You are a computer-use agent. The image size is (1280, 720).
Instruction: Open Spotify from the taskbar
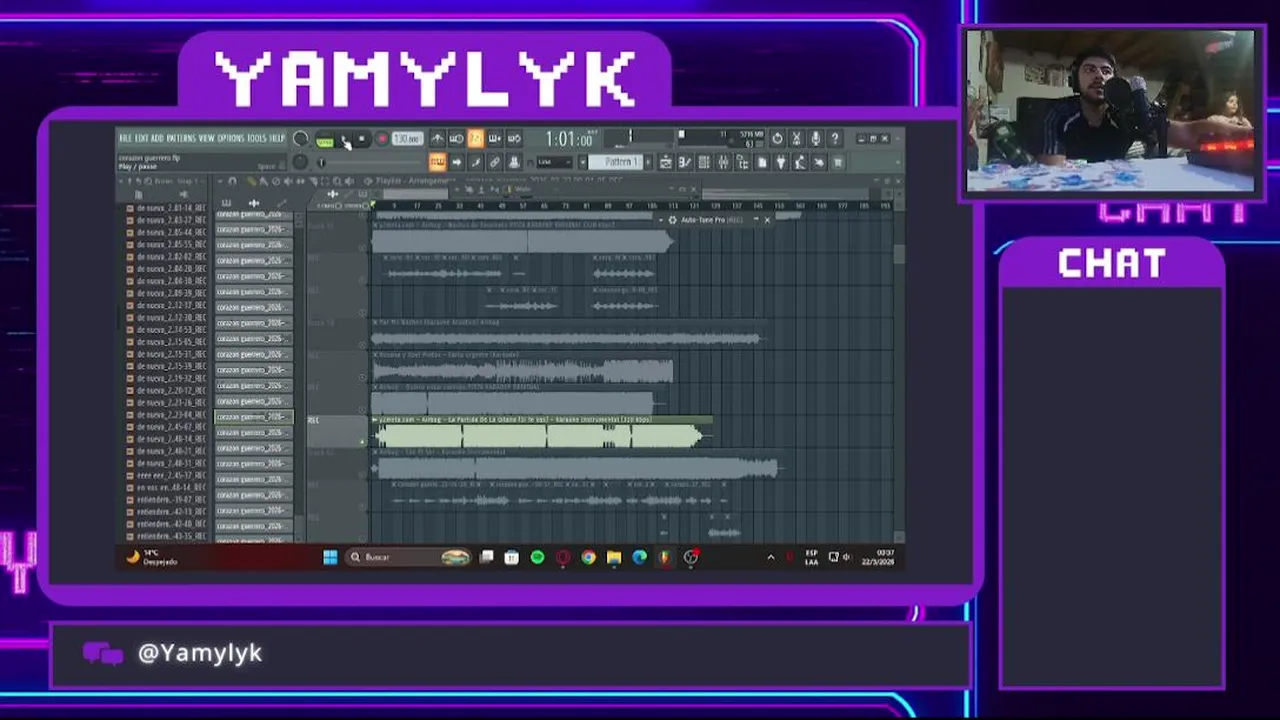click(x=537, y=557)
